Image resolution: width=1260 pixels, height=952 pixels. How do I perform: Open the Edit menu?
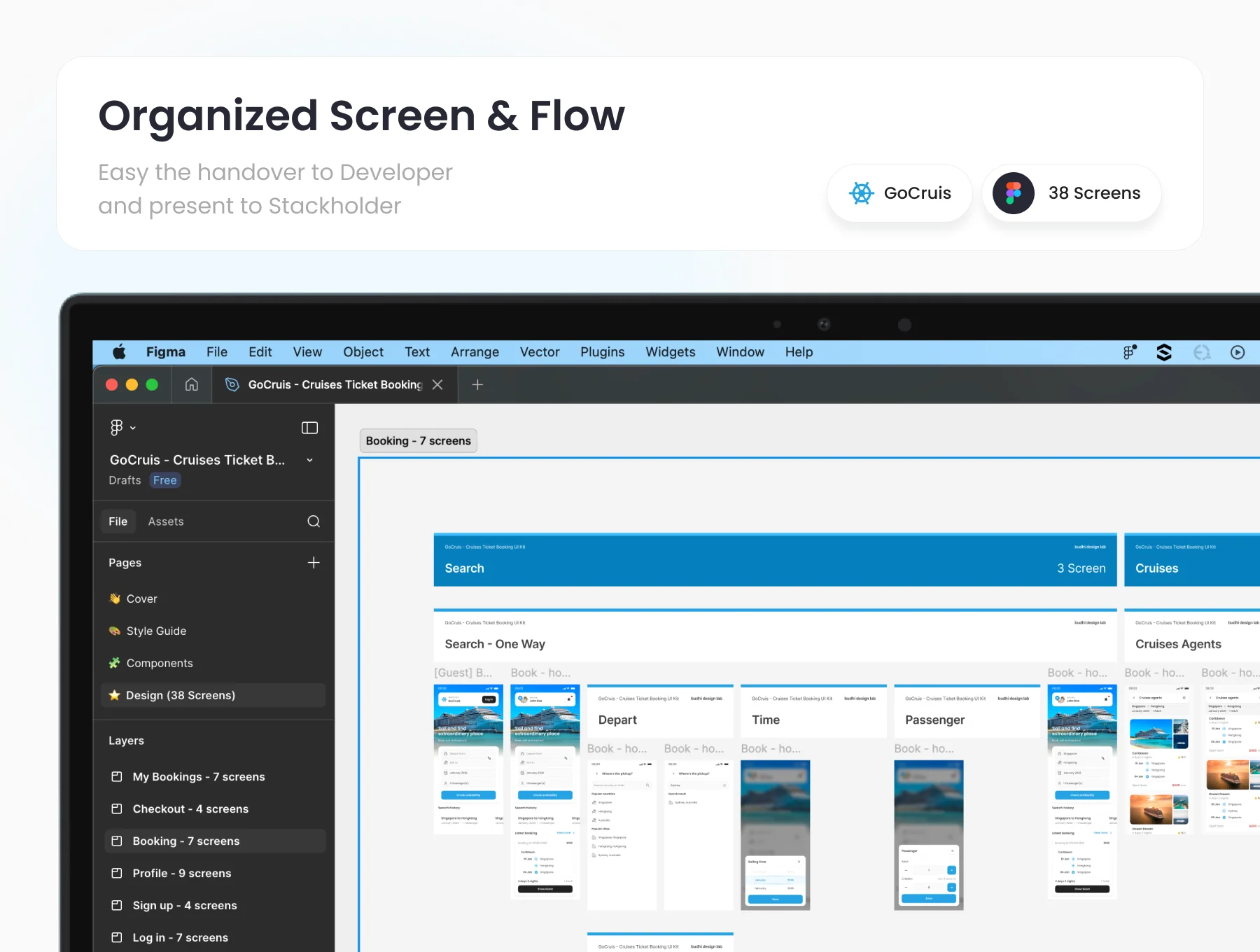pos(260,352)
